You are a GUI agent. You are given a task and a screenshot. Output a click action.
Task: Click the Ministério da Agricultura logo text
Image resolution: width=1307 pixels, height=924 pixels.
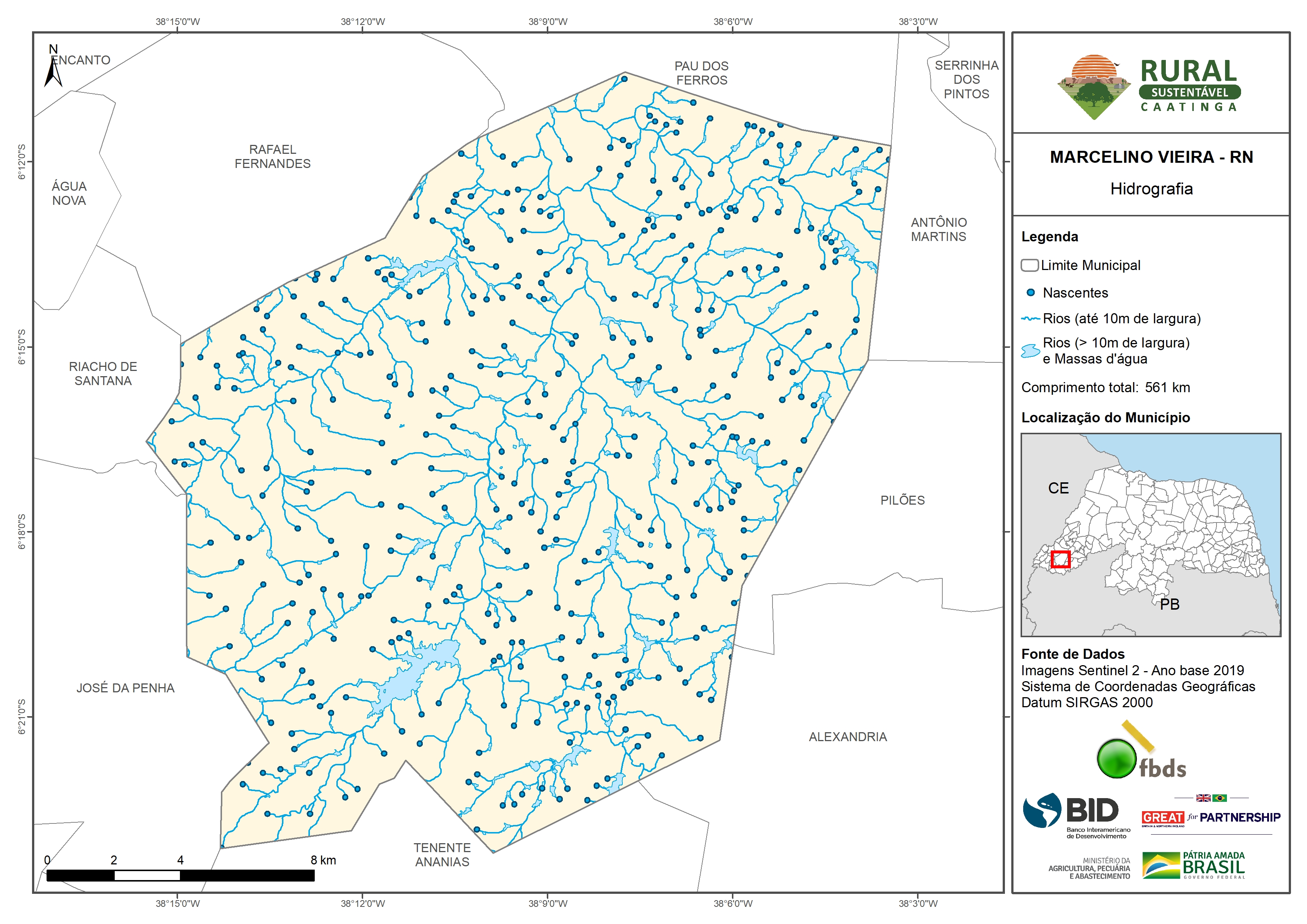pyautogui.click(x=1089, y=868)
